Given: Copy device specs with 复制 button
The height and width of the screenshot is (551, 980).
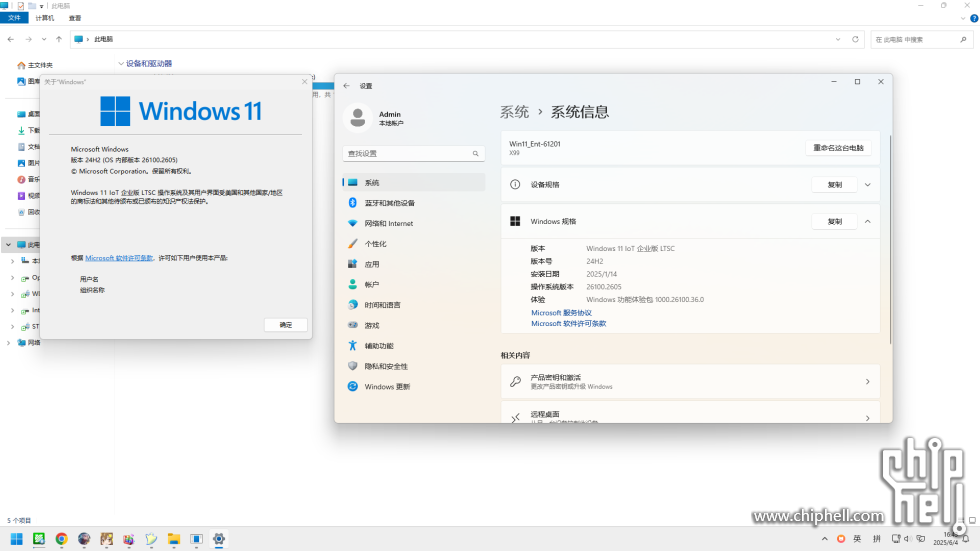Looking at the screenshot, I should pyautogui.click(x=834, y=185).
